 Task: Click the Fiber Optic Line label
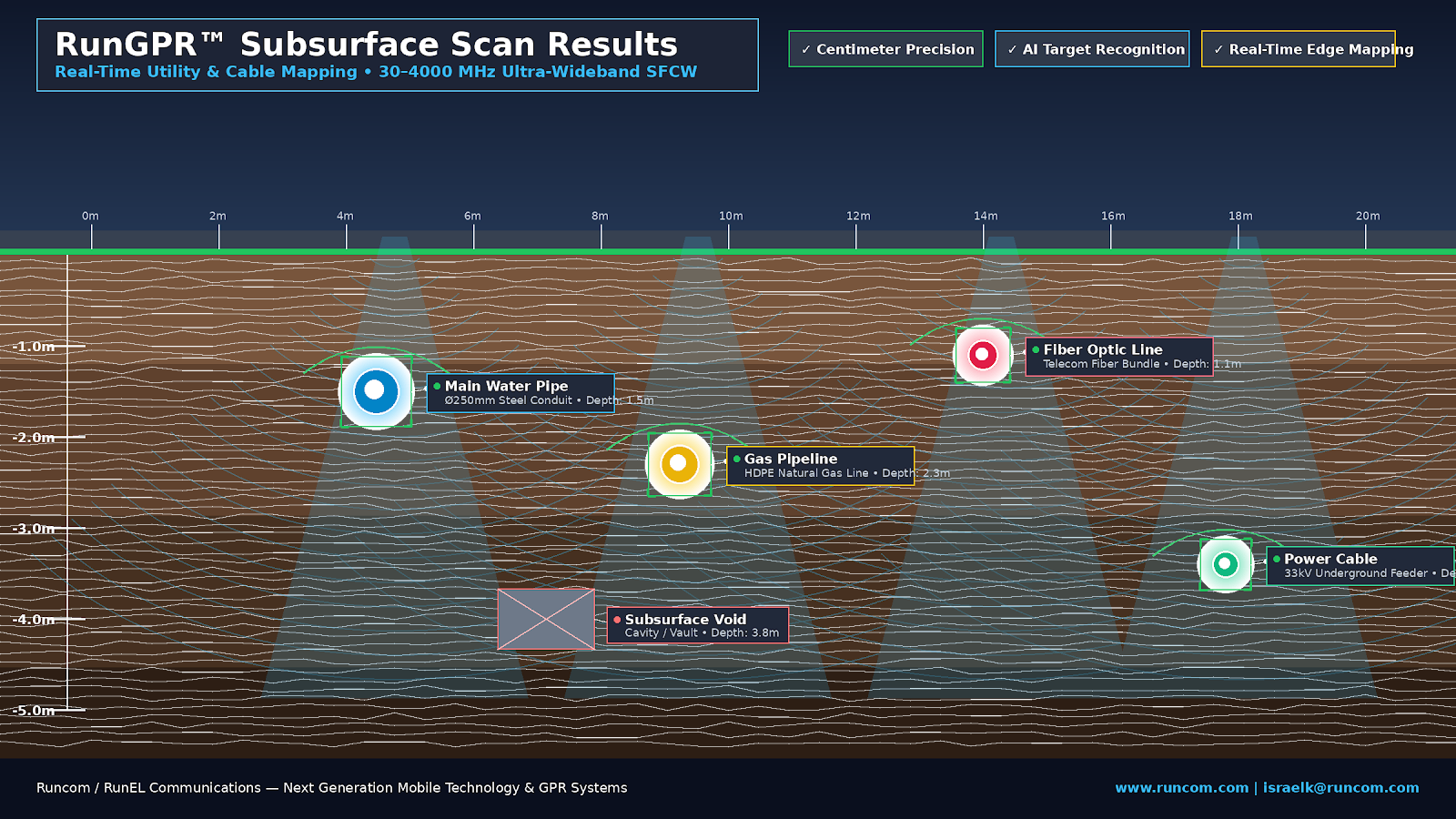click(1119, 357)
